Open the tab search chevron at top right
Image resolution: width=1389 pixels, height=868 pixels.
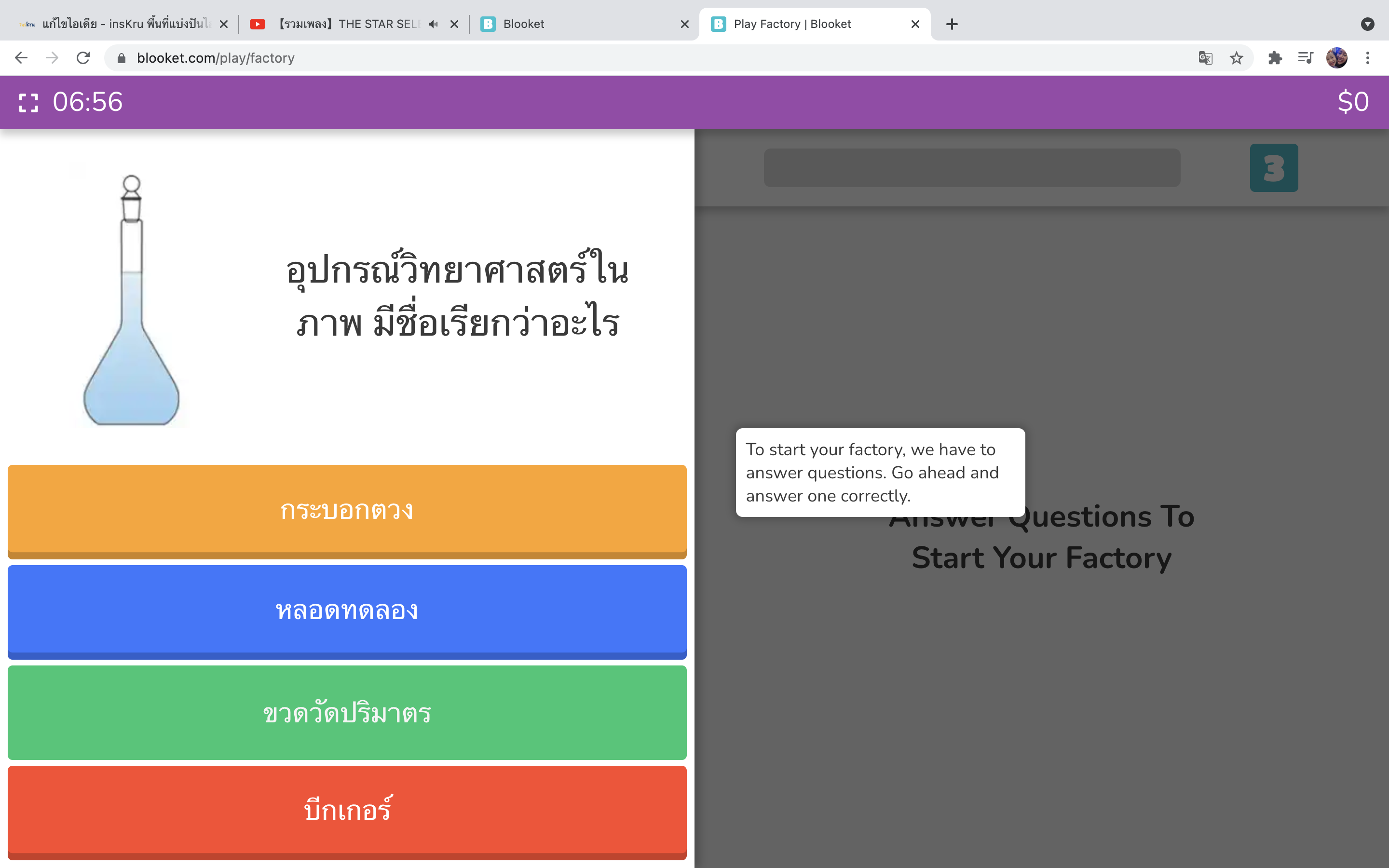1368,24
